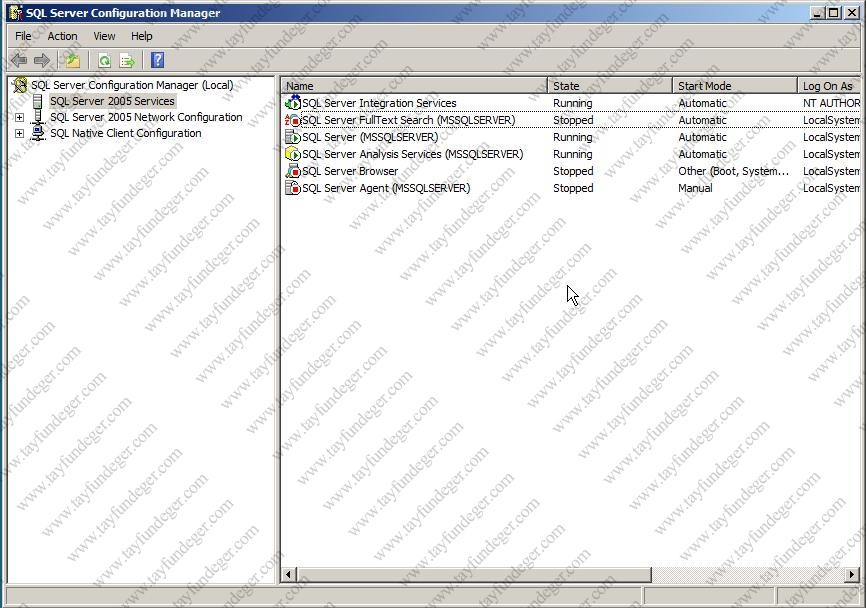Click Manual start mode of SQL Server Agent
866x608 pixels.
pos(695,188)
